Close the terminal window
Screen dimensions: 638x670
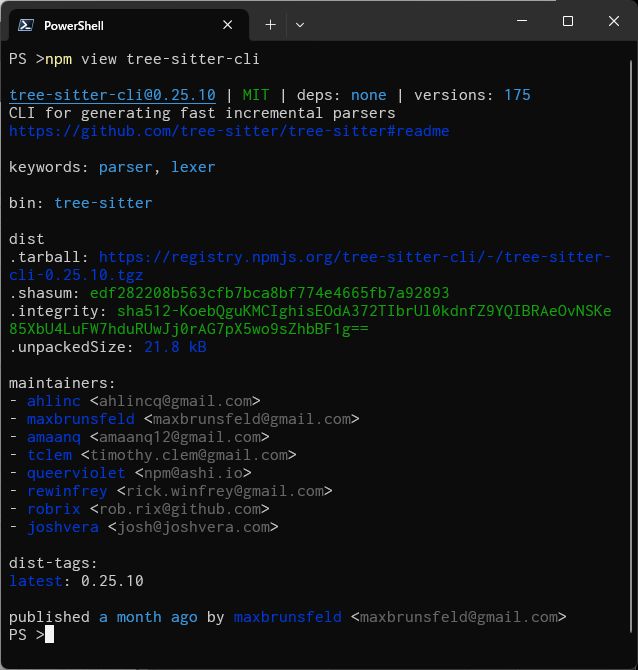click(614, 21)
